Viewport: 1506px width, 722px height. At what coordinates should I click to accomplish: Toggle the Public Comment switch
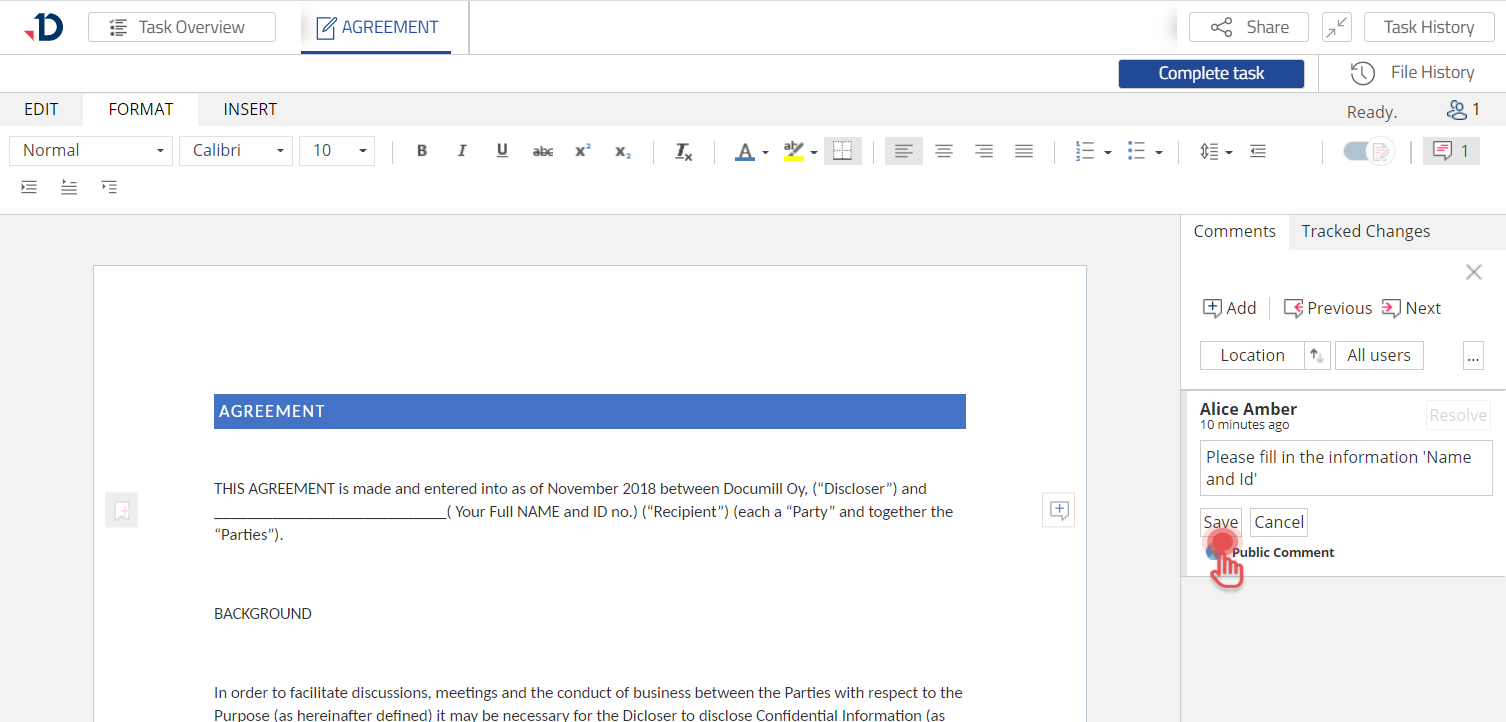(1216, 552)
